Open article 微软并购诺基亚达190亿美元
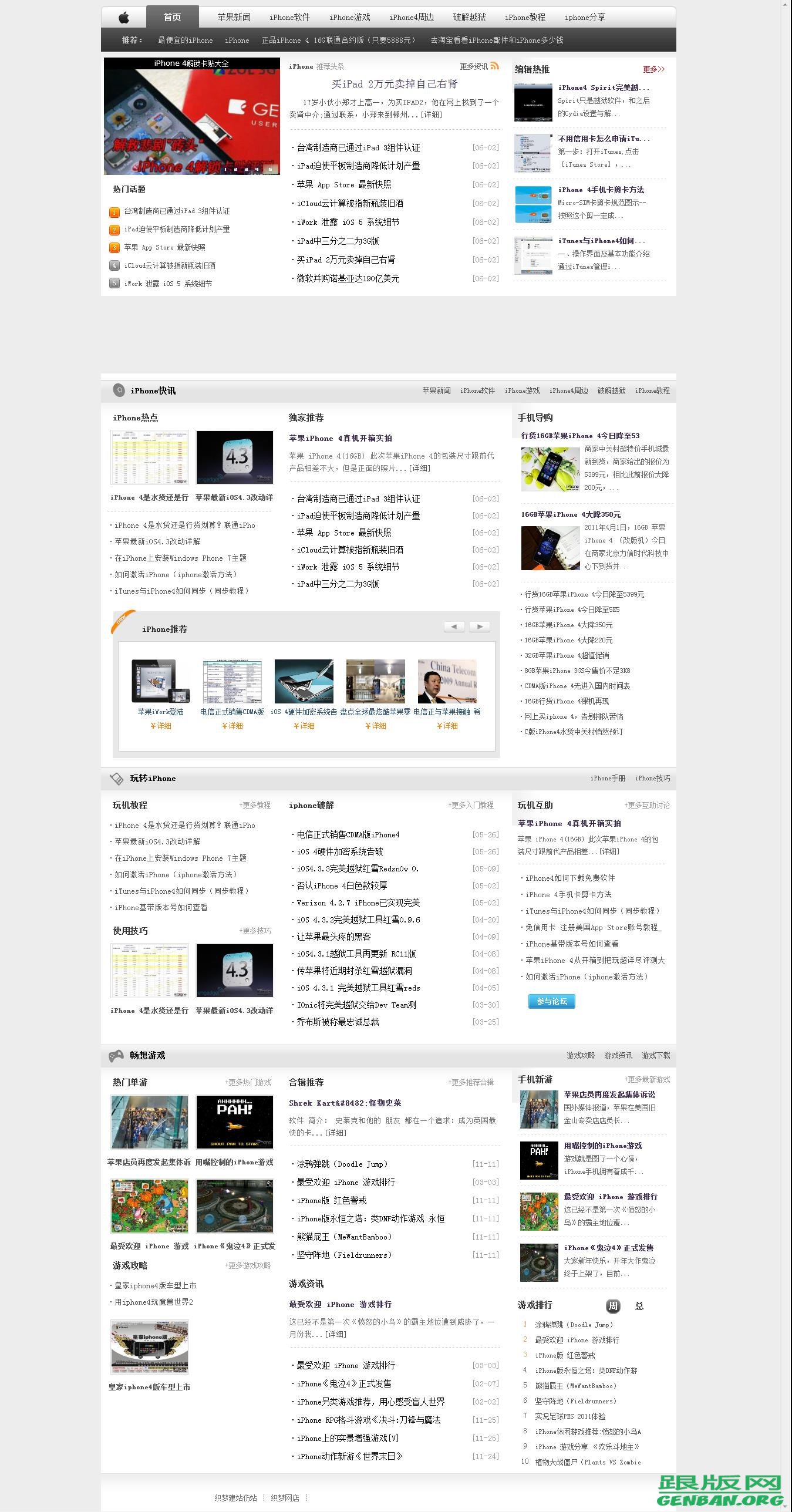 348,278
